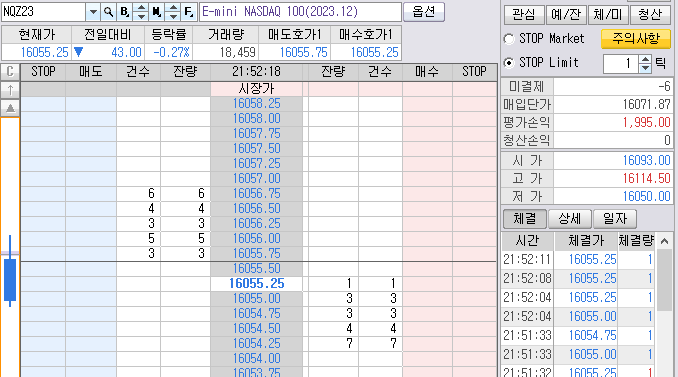
Task: Click the down arrow right of N icon
Action: tap(173, 16)
